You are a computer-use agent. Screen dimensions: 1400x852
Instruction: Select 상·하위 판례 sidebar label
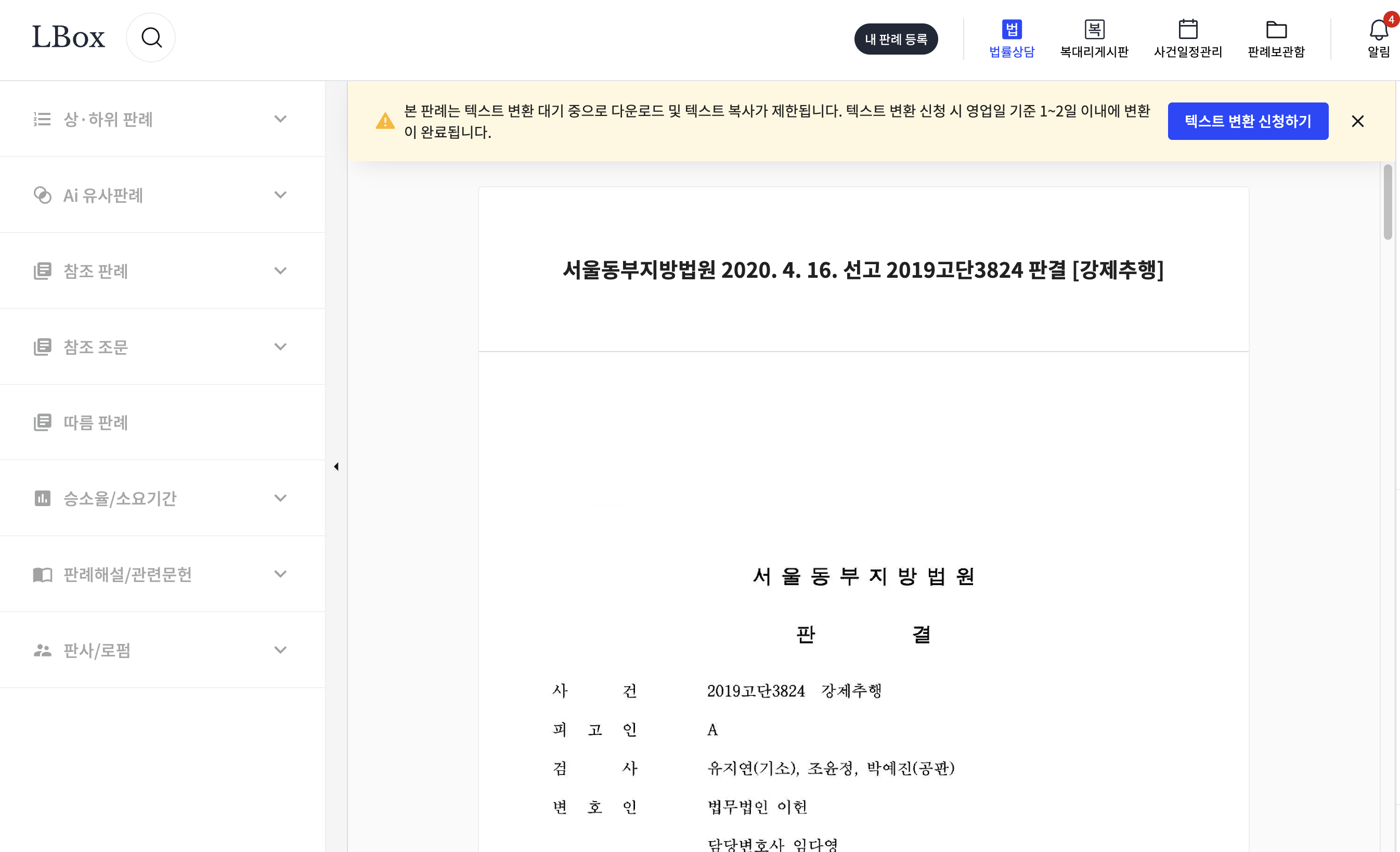coord(108,119)
